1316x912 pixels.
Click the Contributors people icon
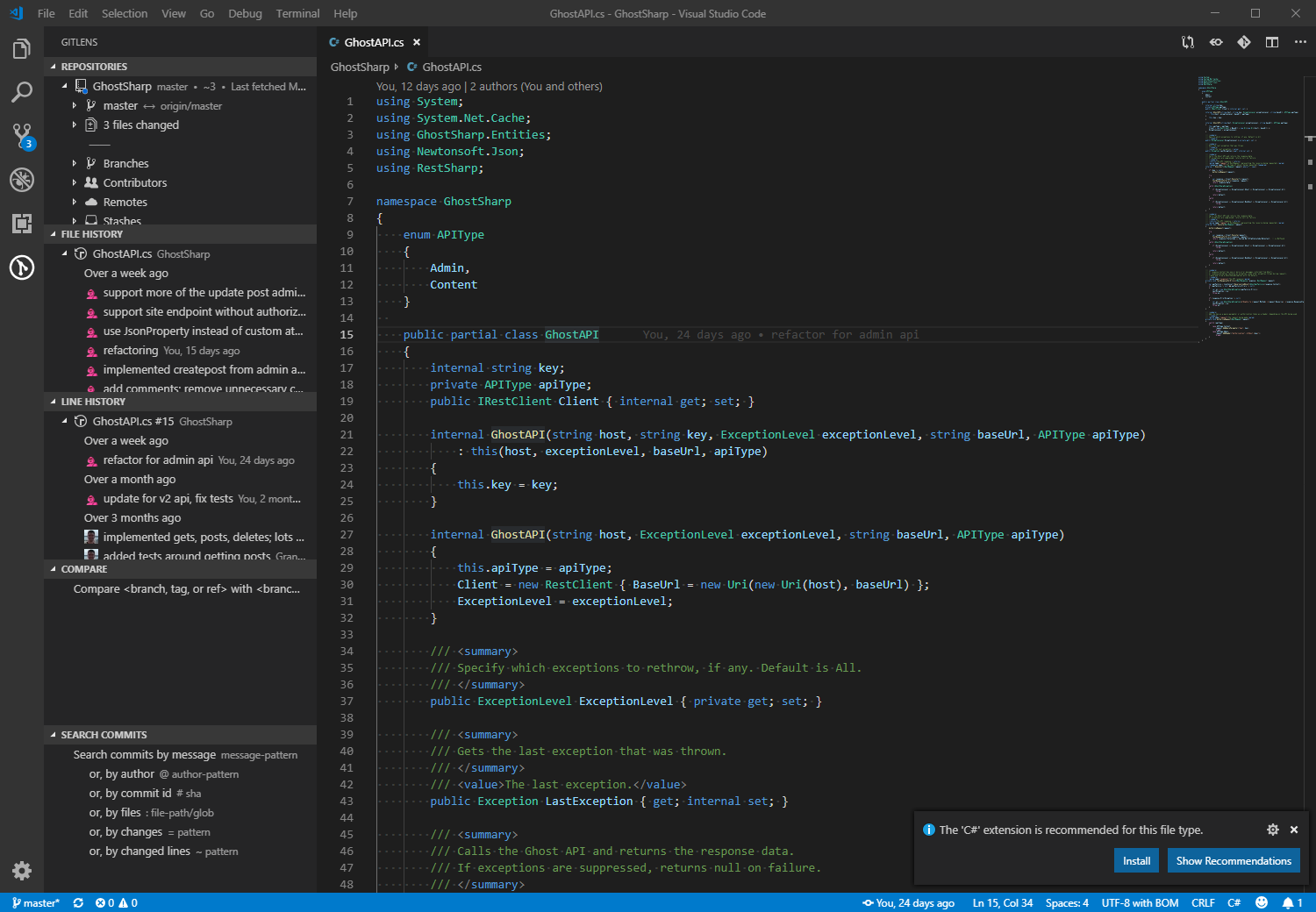click(91, 182)
